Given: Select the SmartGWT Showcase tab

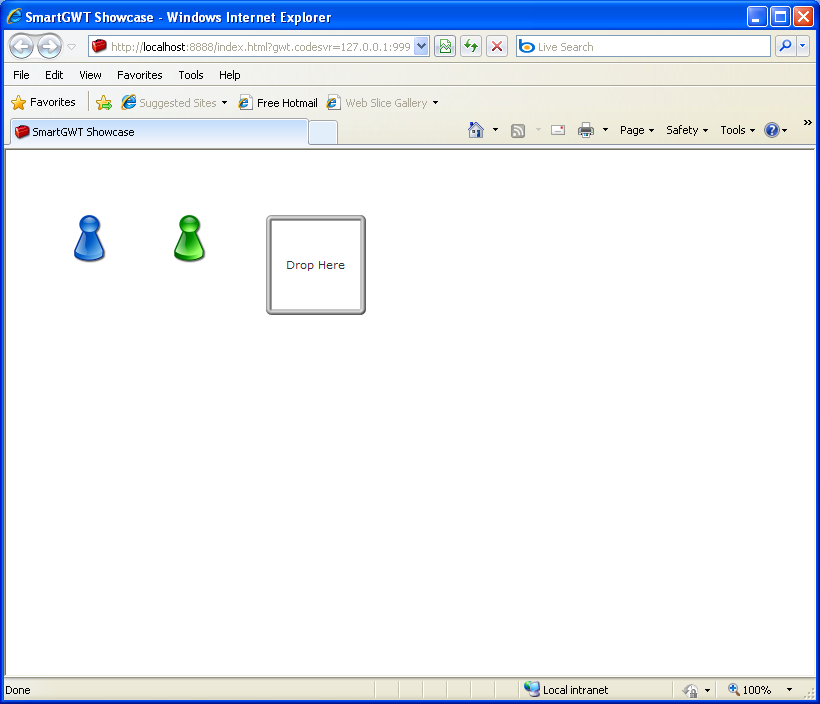Looking at the screenshot, I should (159, 132).
